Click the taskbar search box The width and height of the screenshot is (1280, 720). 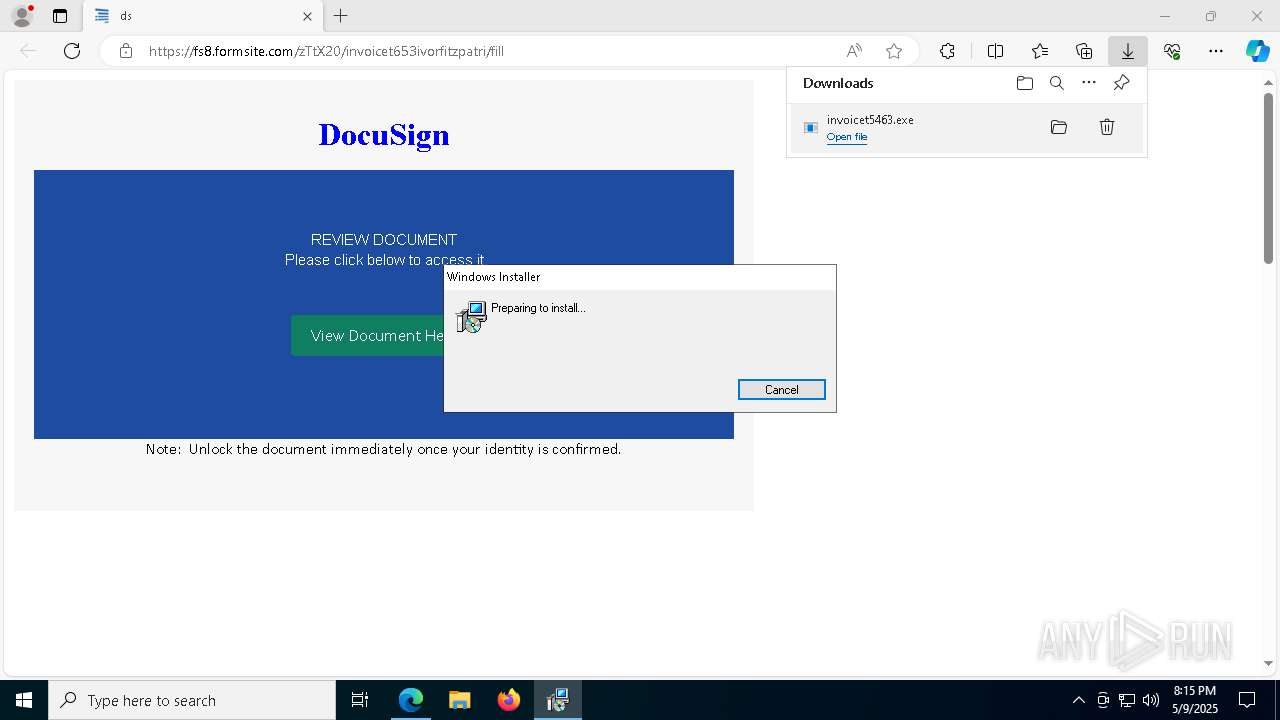click(x=192, y=700)
